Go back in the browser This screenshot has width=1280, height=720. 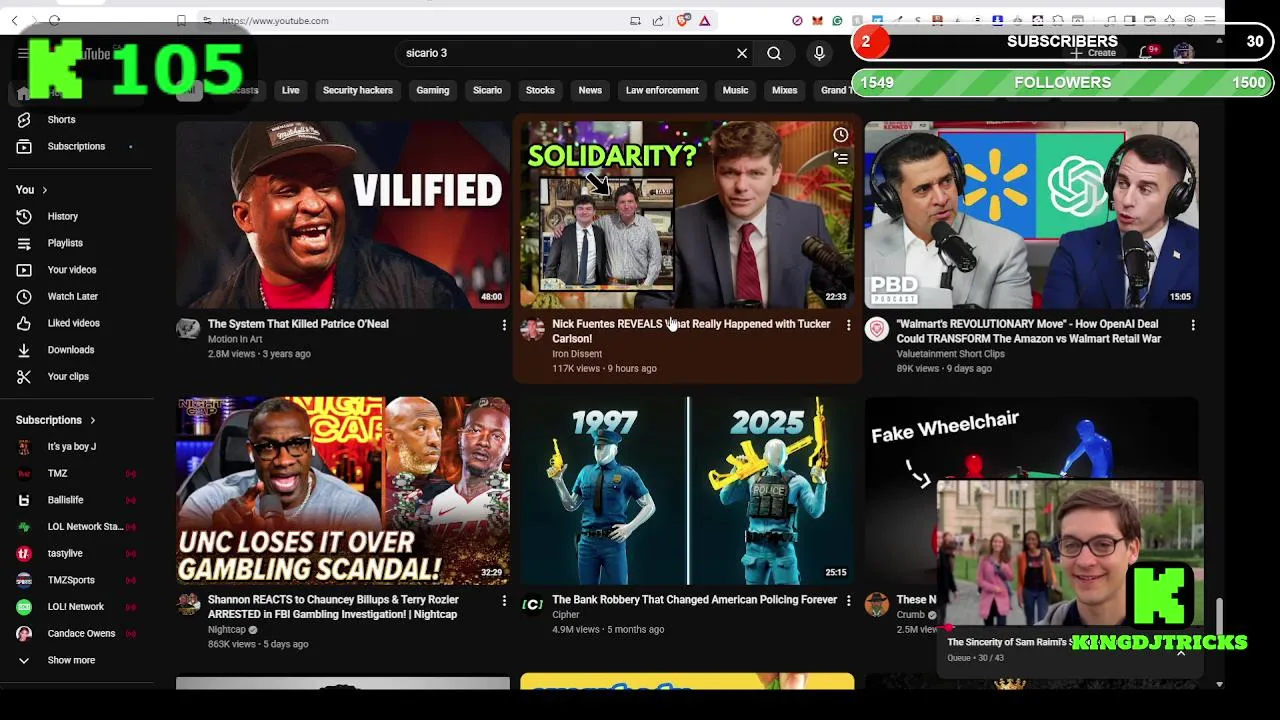14,20
